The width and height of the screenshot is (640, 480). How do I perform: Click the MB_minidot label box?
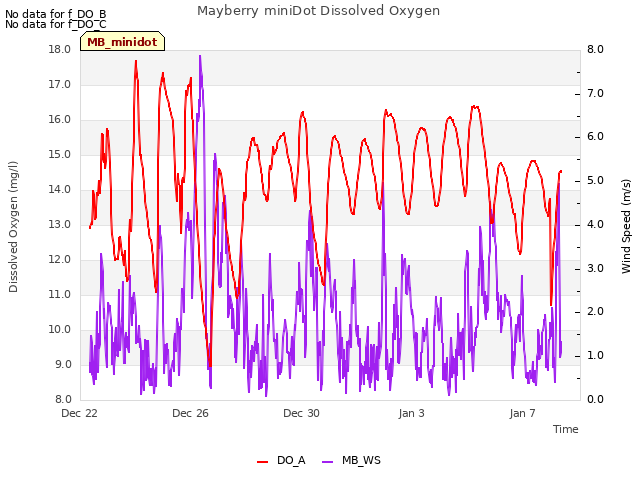[x=122, y=42]
